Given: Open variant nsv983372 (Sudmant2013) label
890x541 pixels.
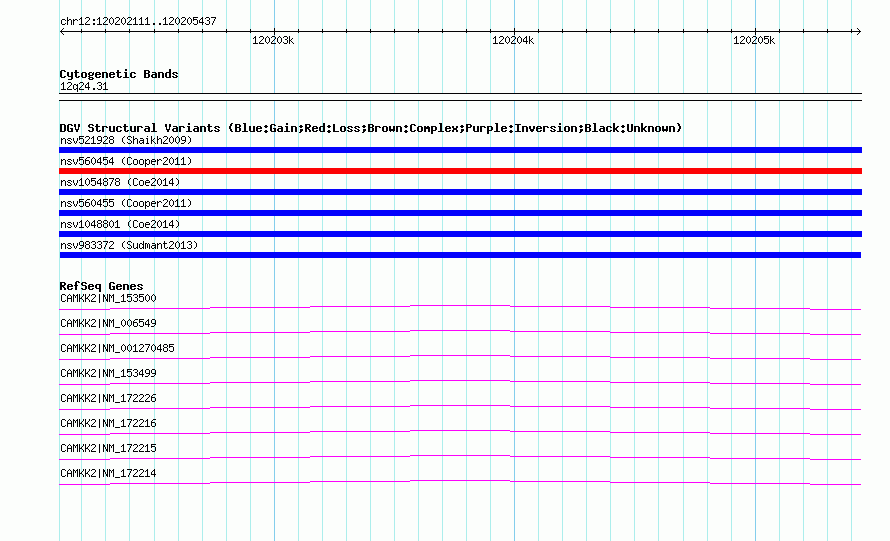Looking at the screenshot, I should click(x=129, y=245).
